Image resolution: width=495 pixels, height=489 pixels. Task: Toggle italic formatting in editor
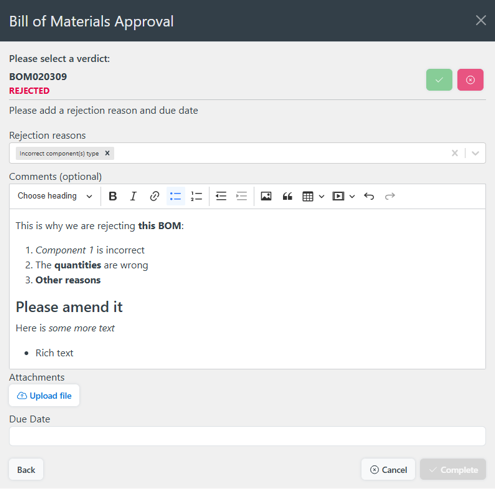click(x=133, y=196)
